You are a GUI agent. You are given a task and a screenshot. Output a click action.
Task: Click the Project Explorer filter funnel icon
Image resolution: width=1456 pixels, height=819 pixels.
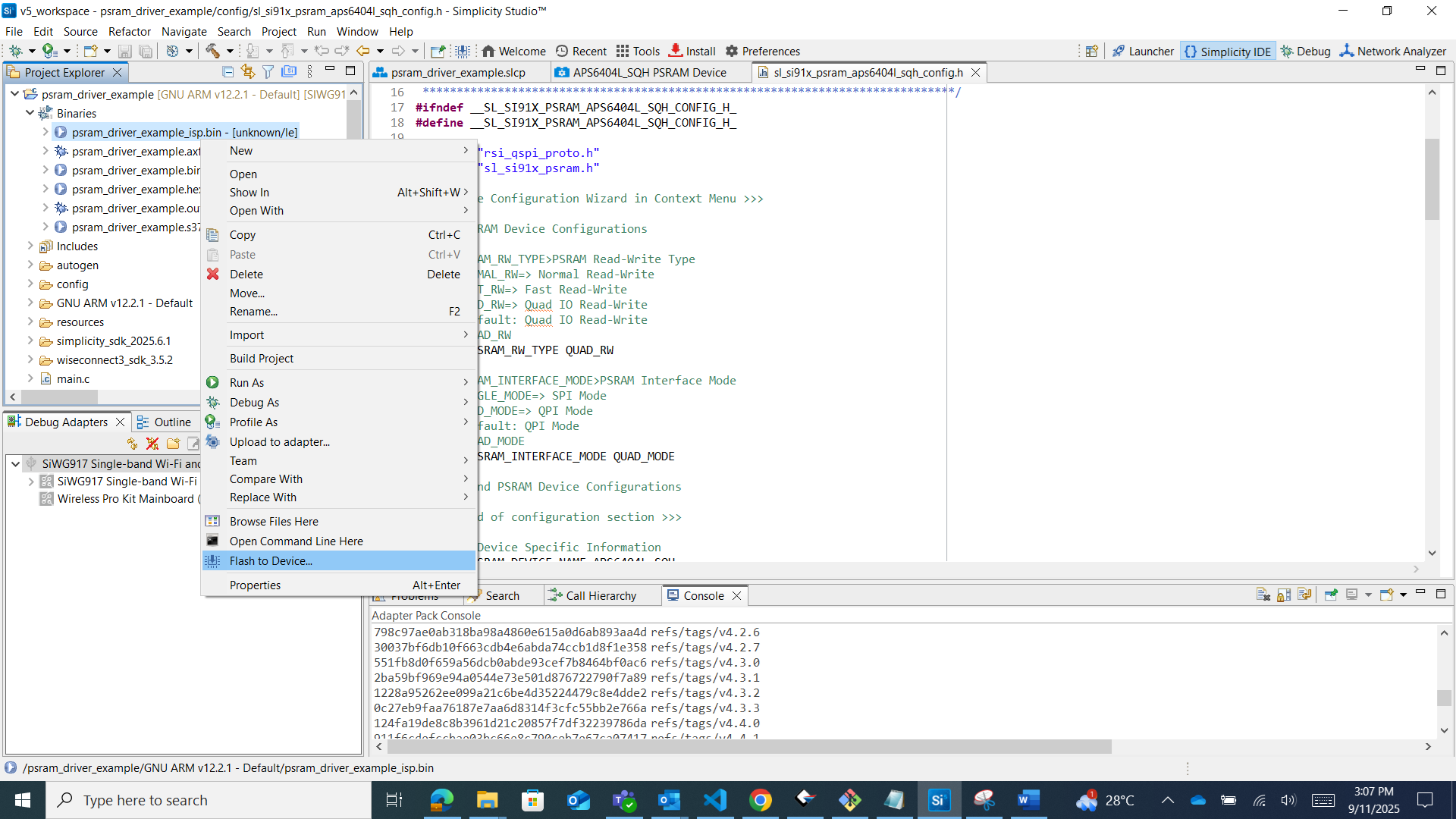click(268, 71)
